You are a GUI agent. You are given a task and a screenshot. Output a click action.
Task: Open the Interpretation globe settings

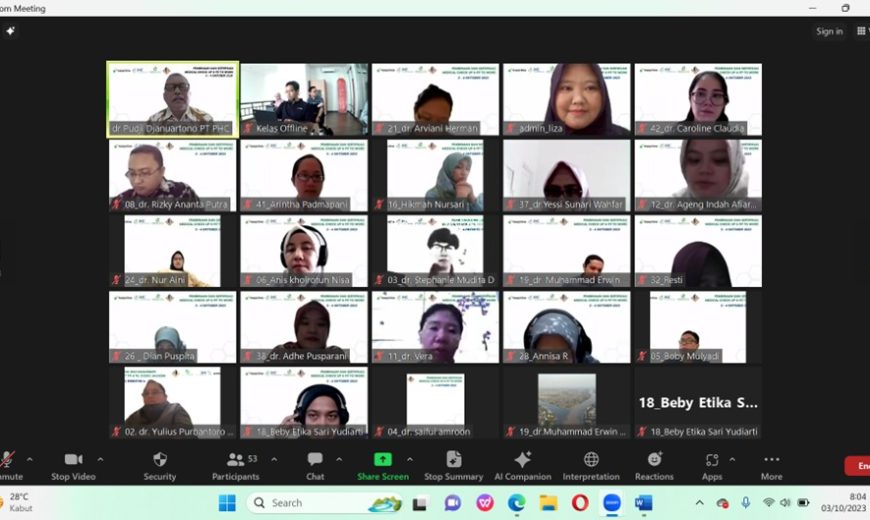tap(591, 466)
